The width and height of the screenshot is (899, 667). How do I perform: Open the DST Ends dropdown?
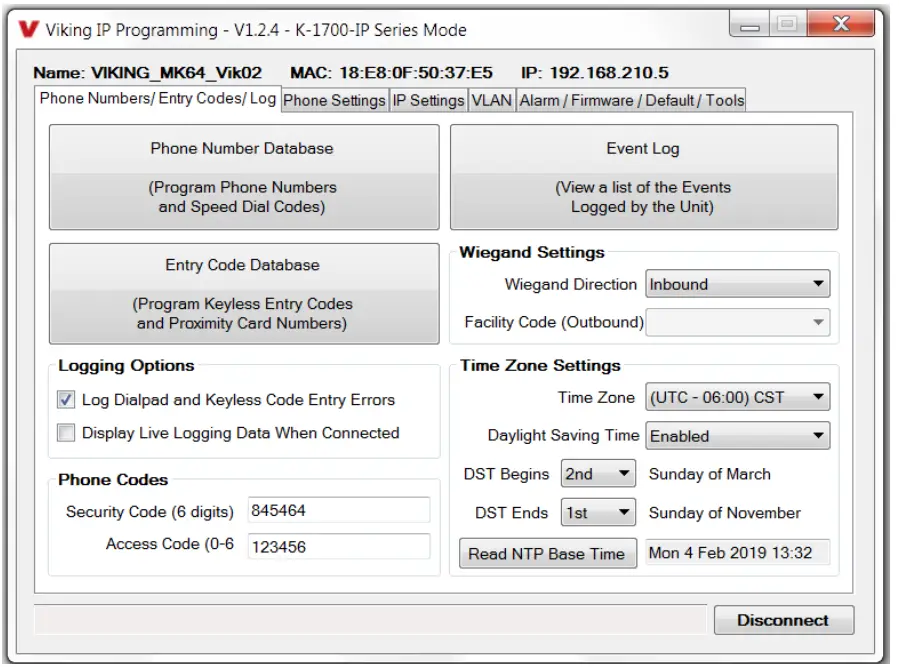coord(598,512)
